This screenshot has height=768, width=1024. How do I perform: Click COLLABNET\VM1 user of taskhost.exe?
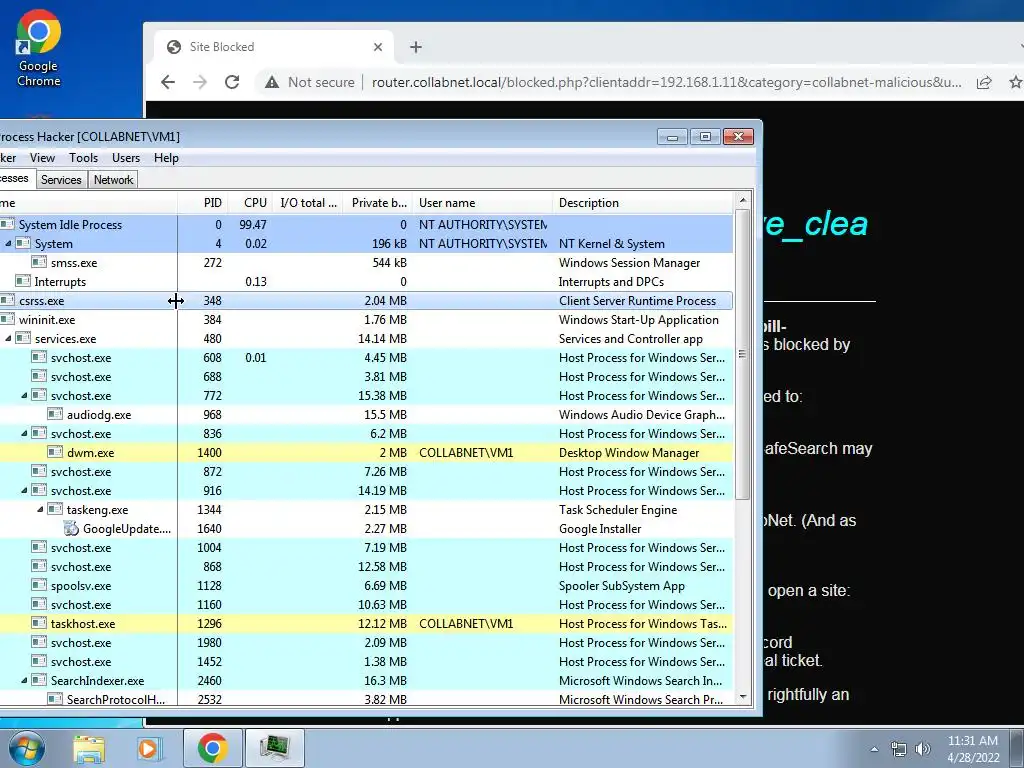(466, 623)
